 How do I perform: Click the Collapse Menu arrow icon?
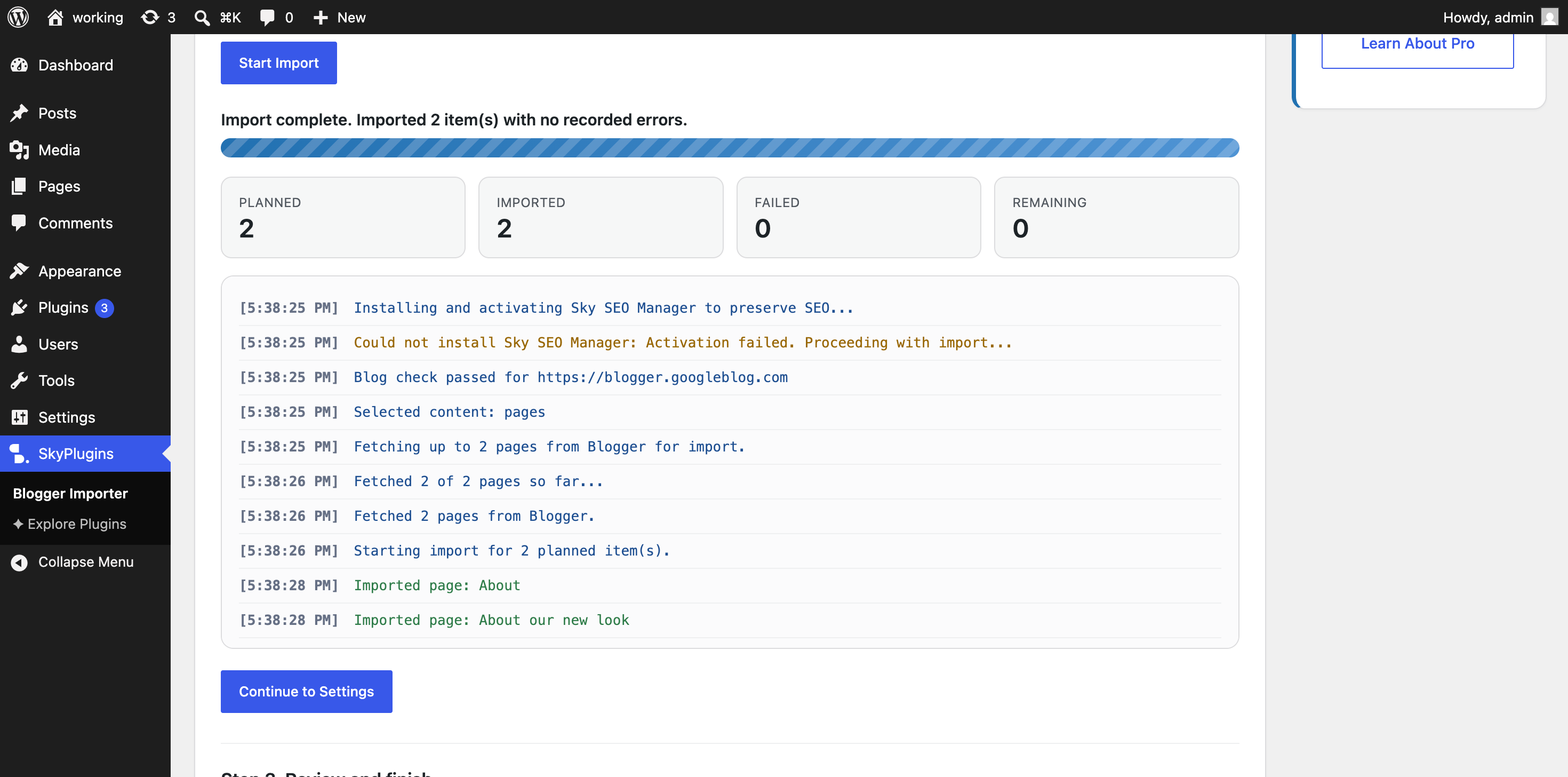point(20,562)
